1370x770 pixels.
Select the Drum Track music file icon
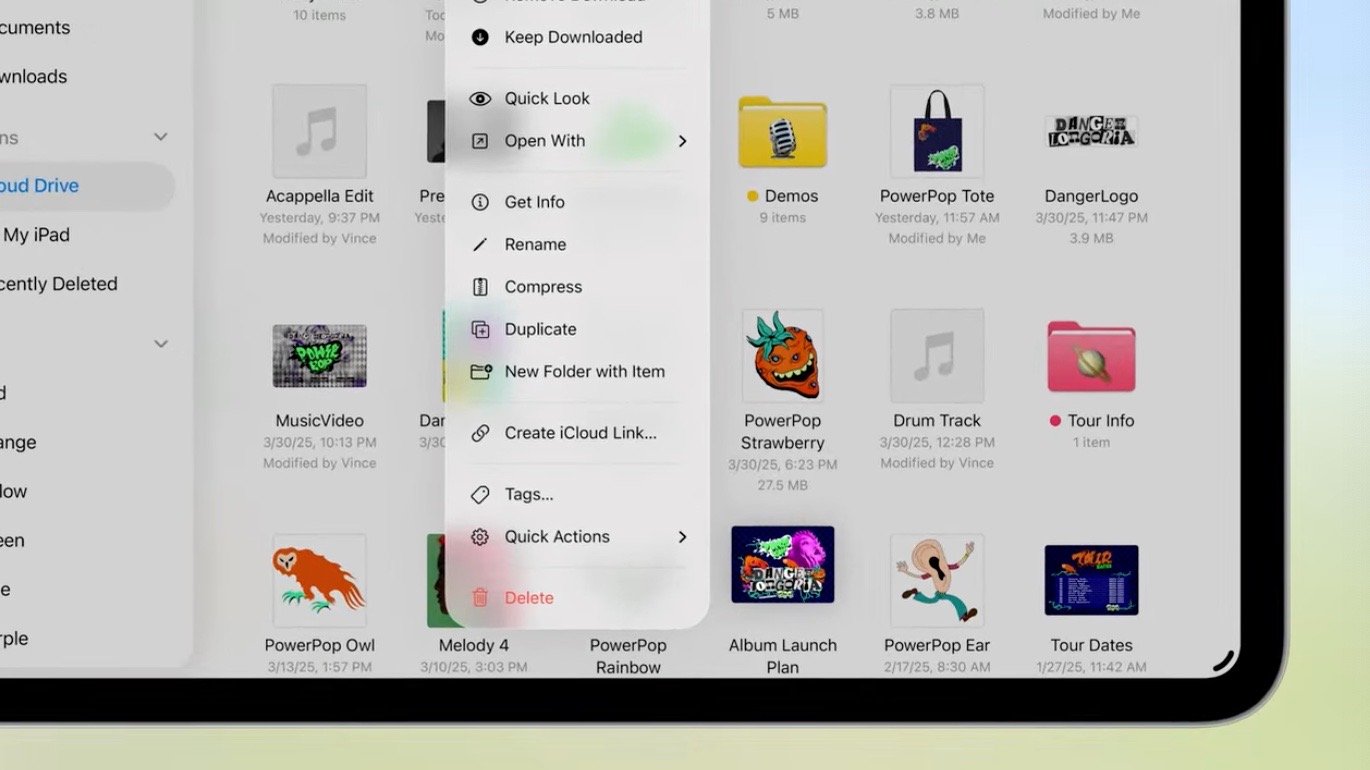click(x=937, y=355)
